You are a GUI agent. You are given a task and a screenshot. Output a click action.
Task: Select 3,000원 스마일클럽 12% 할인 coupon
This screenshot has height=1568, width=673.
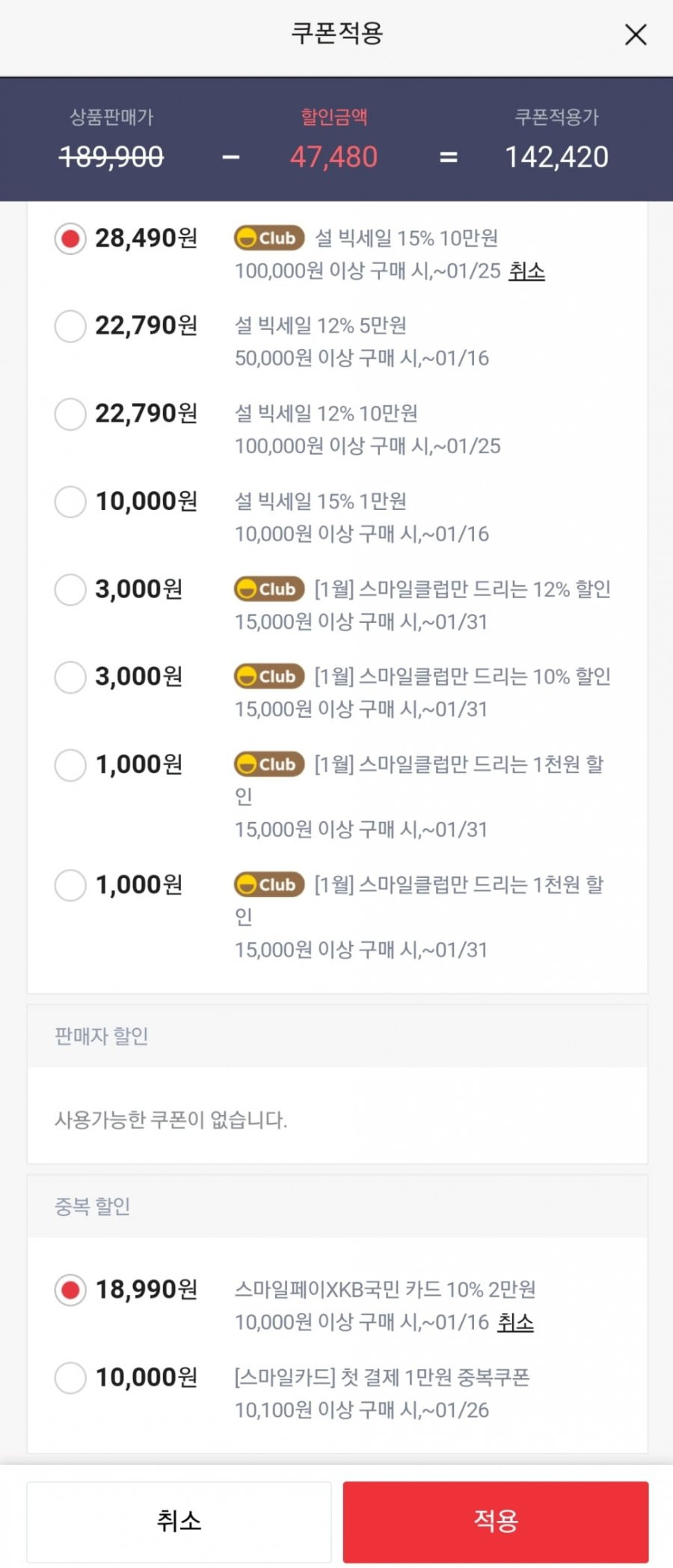tap(70, 590)
